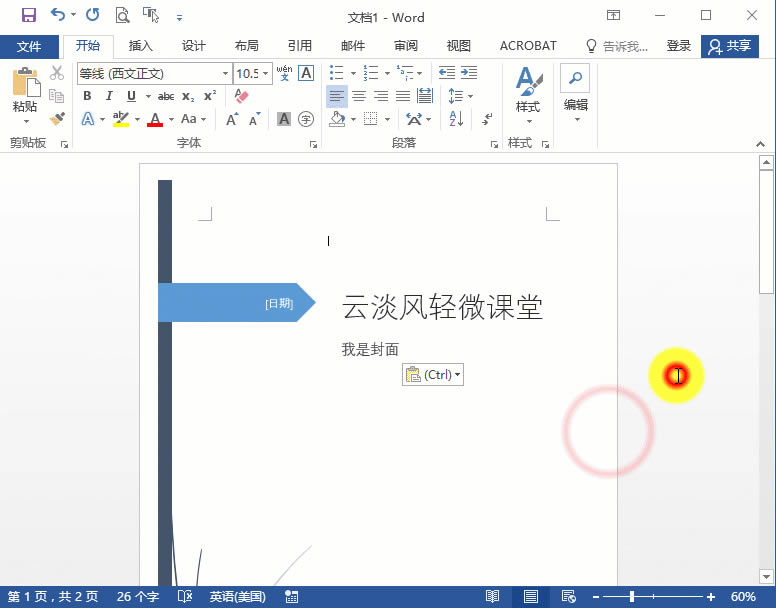Align text left
This screenshot has height=608, width=776.
click(337, 96)
